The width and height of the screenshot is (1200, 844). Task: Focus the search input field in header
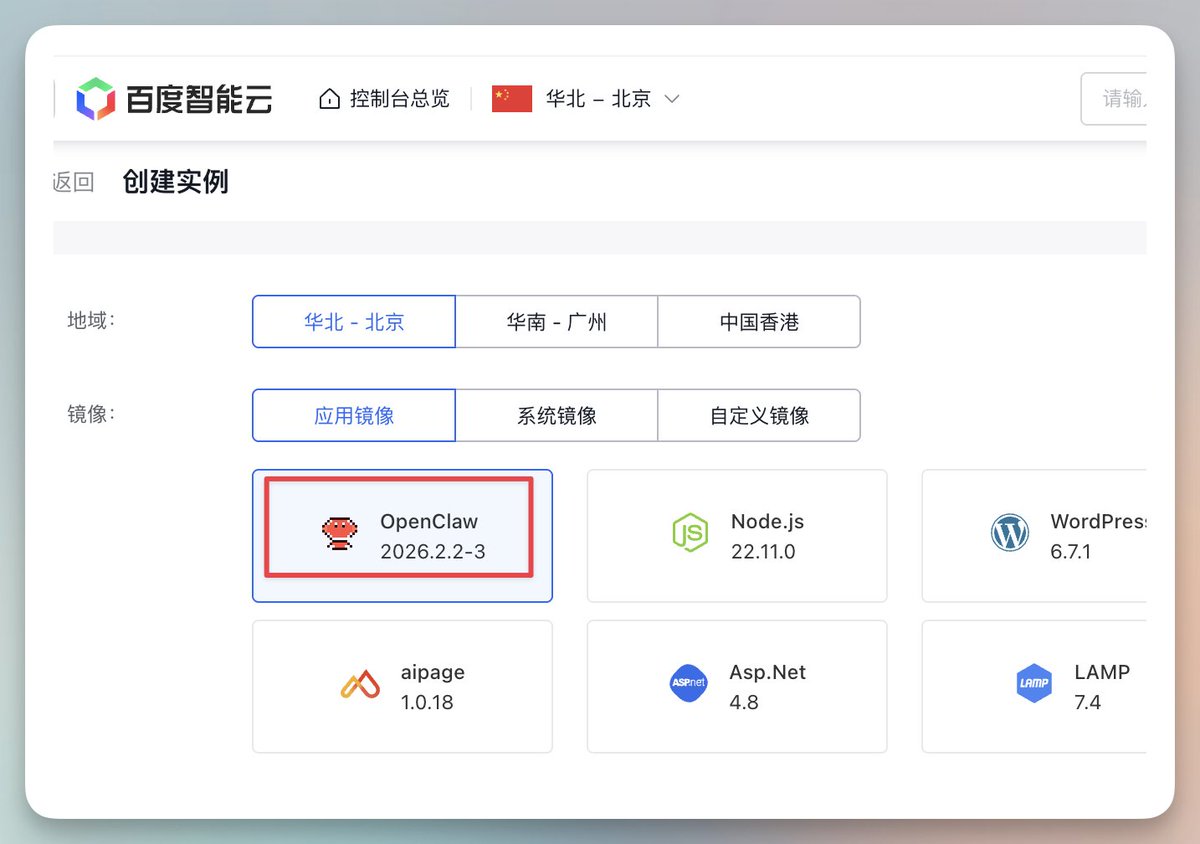pyautogui.click(x=1113, y=99)
